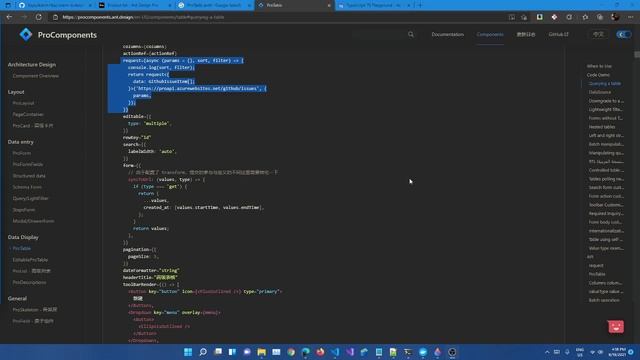Open ProLayout in sidebar
The image size is (640, 360).
pyautogui.click(x=23, y=103)
